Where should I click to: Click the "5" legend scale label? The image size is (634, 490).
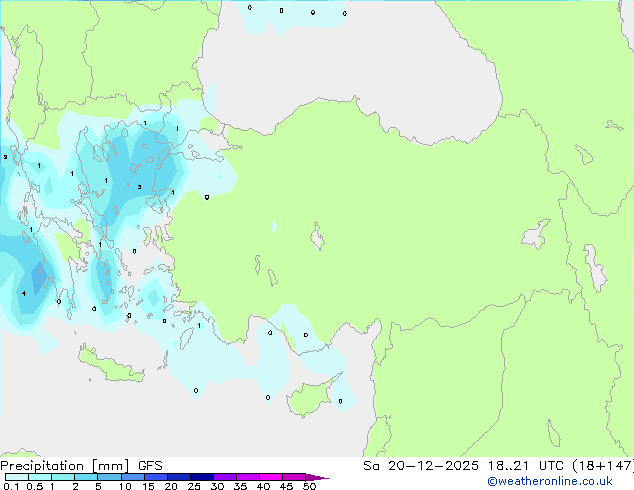98,486
